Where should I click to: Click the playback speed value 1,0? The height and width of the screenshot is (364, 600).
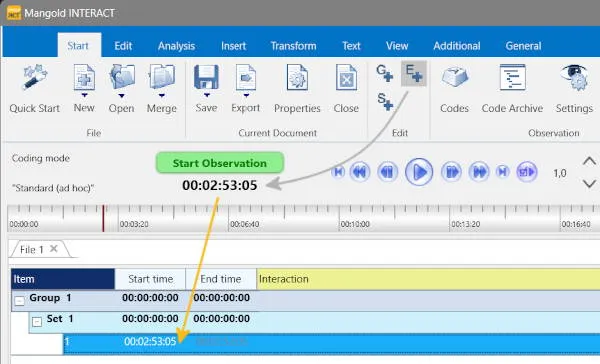560,173
